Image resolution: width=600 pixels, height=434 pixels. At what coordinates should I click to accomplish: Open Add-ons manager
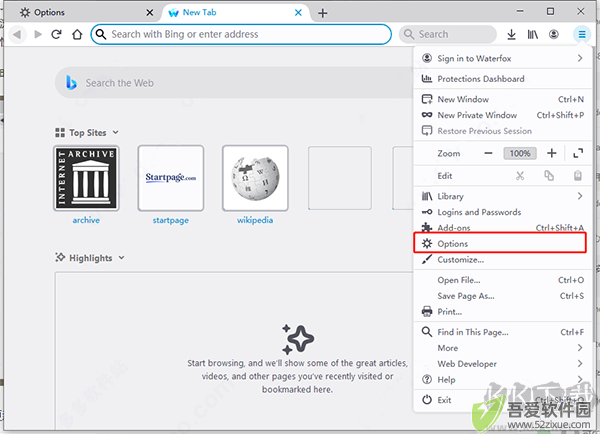pyautogui.click(x=502, y=228)
